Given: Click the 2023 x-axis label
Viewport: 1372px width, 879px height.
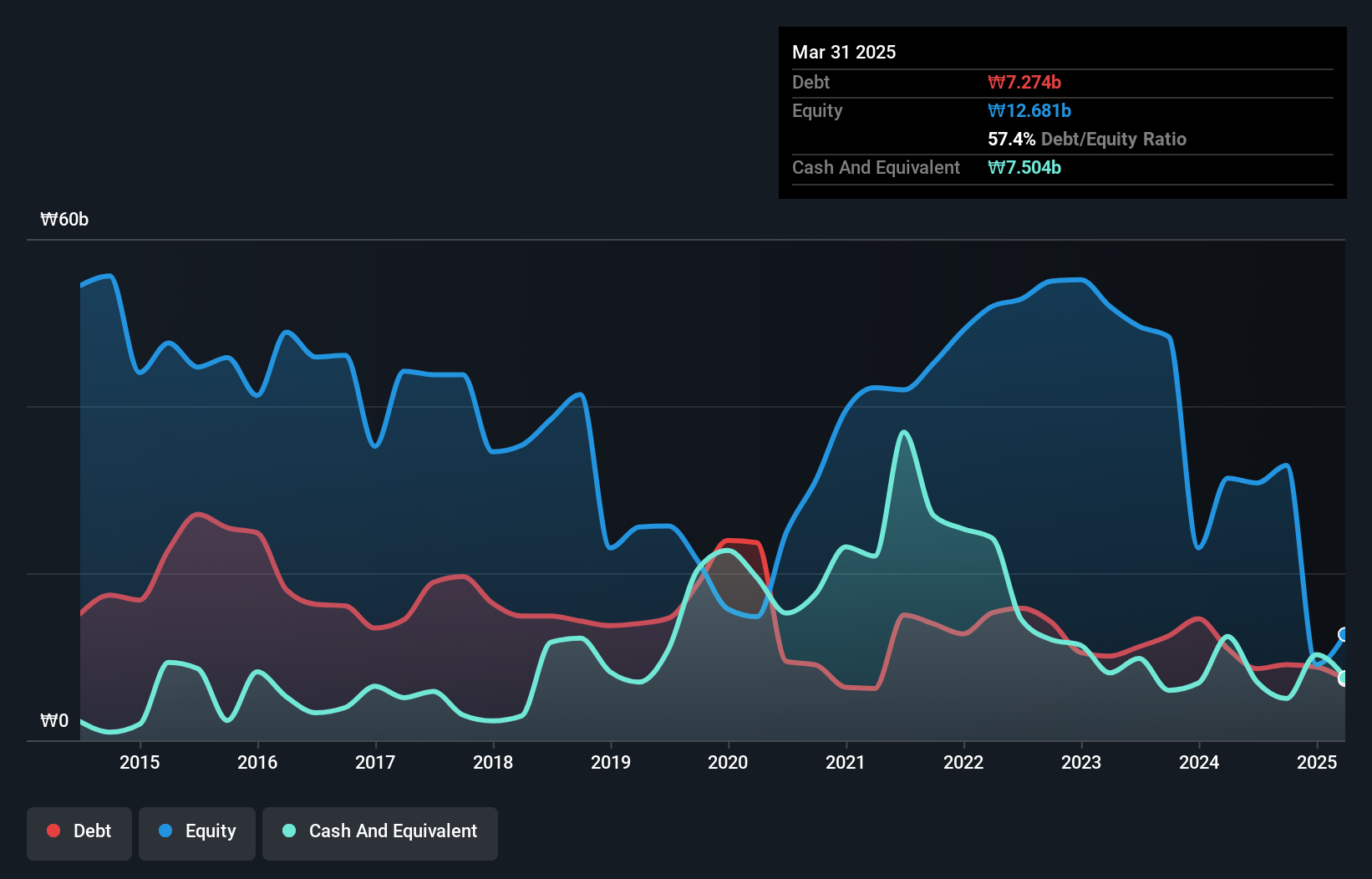Looking at the screenshot, I should click(1081, 762).
